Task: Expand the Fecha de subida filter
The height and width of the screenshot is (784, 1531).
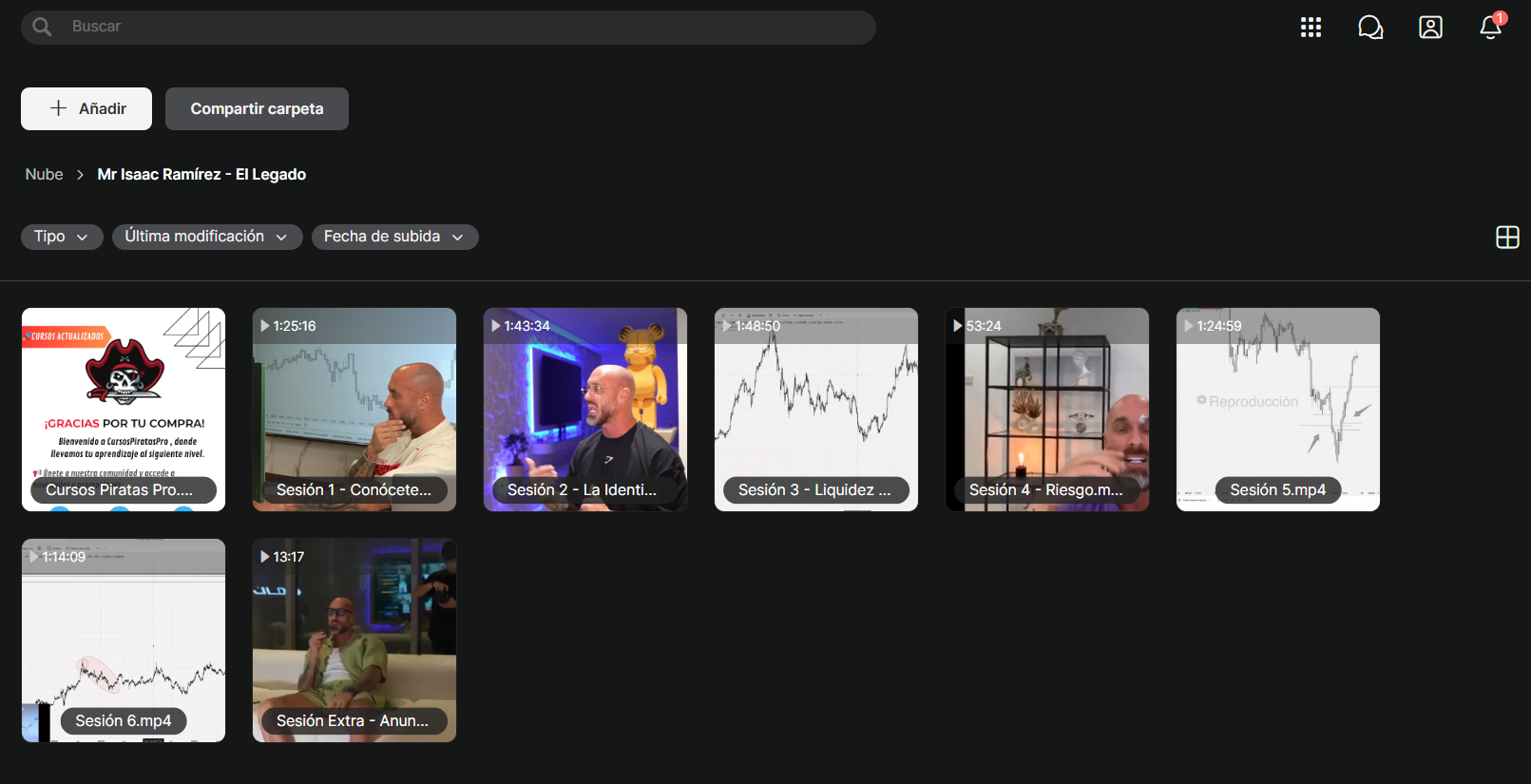Action: click(394, 237)
